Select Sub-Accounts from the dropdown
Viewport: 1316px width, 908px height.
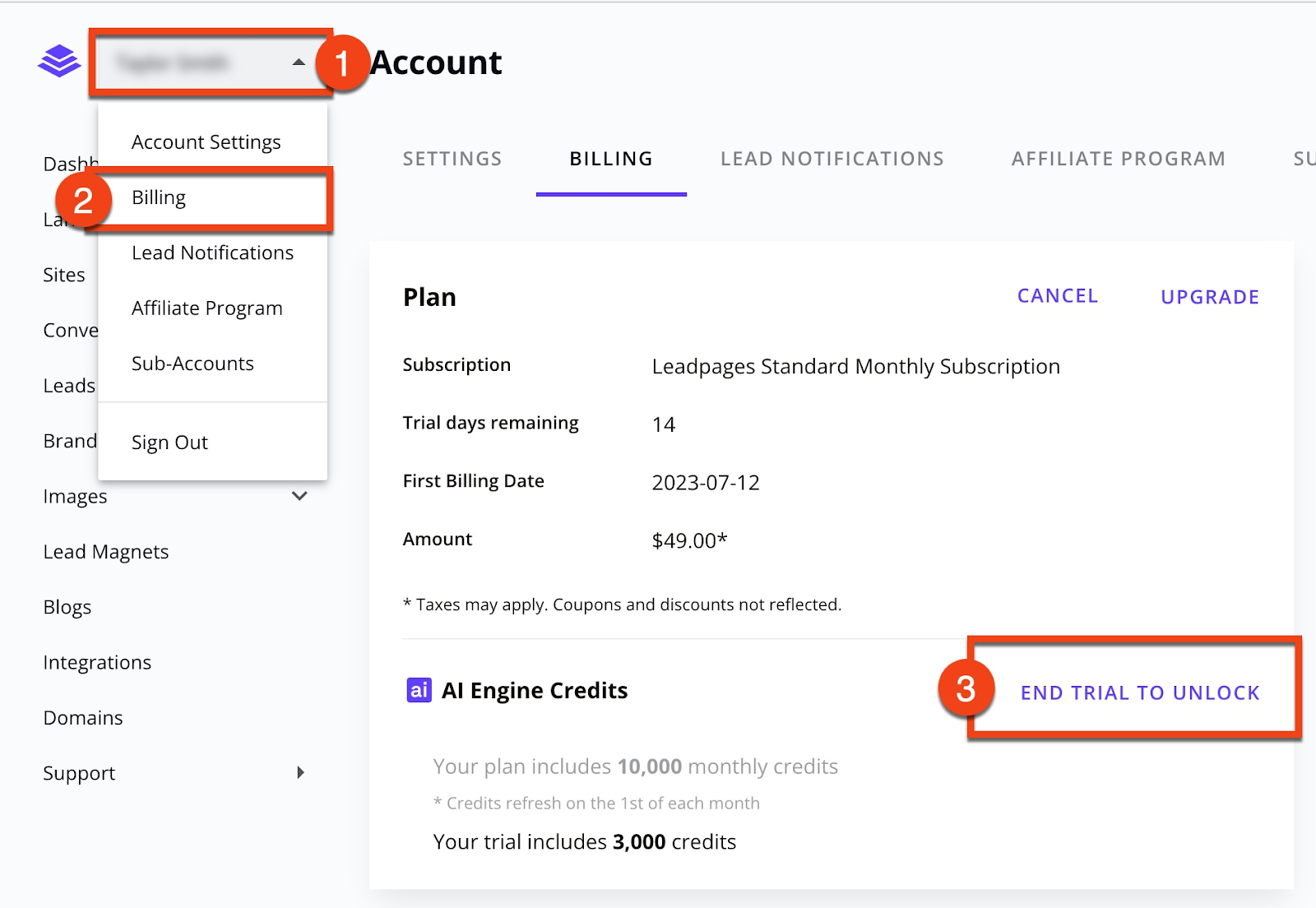(192, 364)
